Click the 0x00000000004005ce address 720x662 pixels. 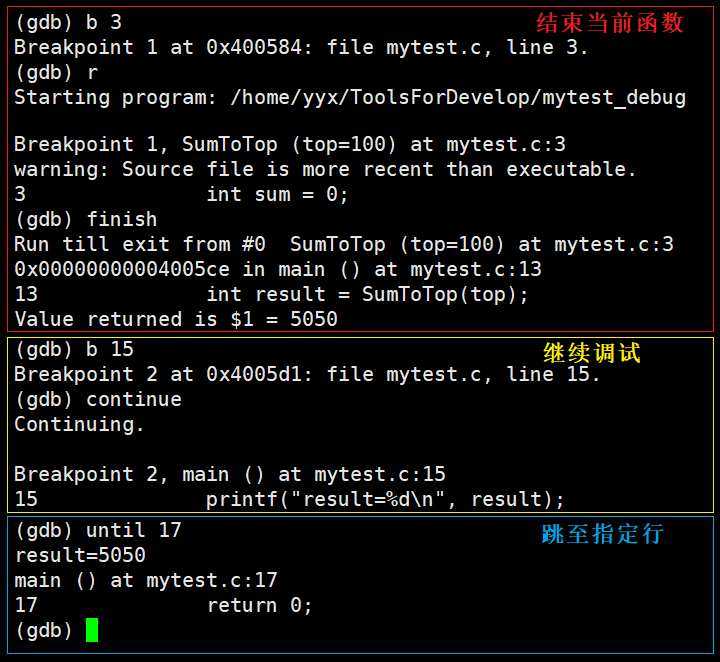point(122,269)
